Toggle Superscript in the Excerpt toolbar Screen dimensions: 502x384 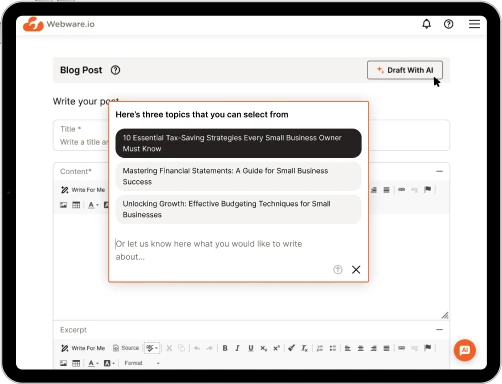pyautogui.click(x=276, y=348)
